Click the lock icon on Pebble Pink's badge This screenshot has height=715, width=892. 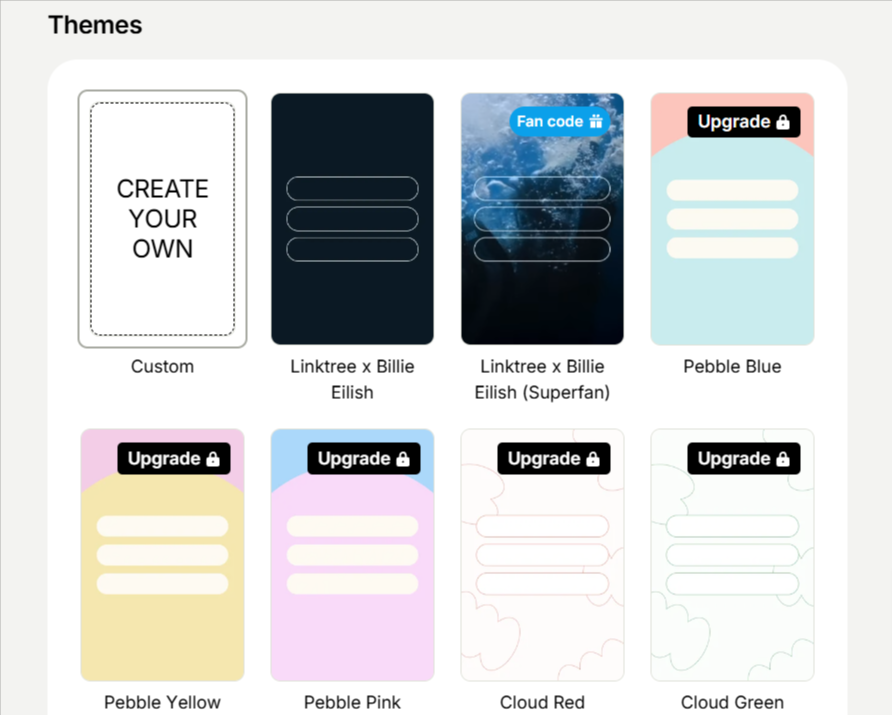click(402, 459)
